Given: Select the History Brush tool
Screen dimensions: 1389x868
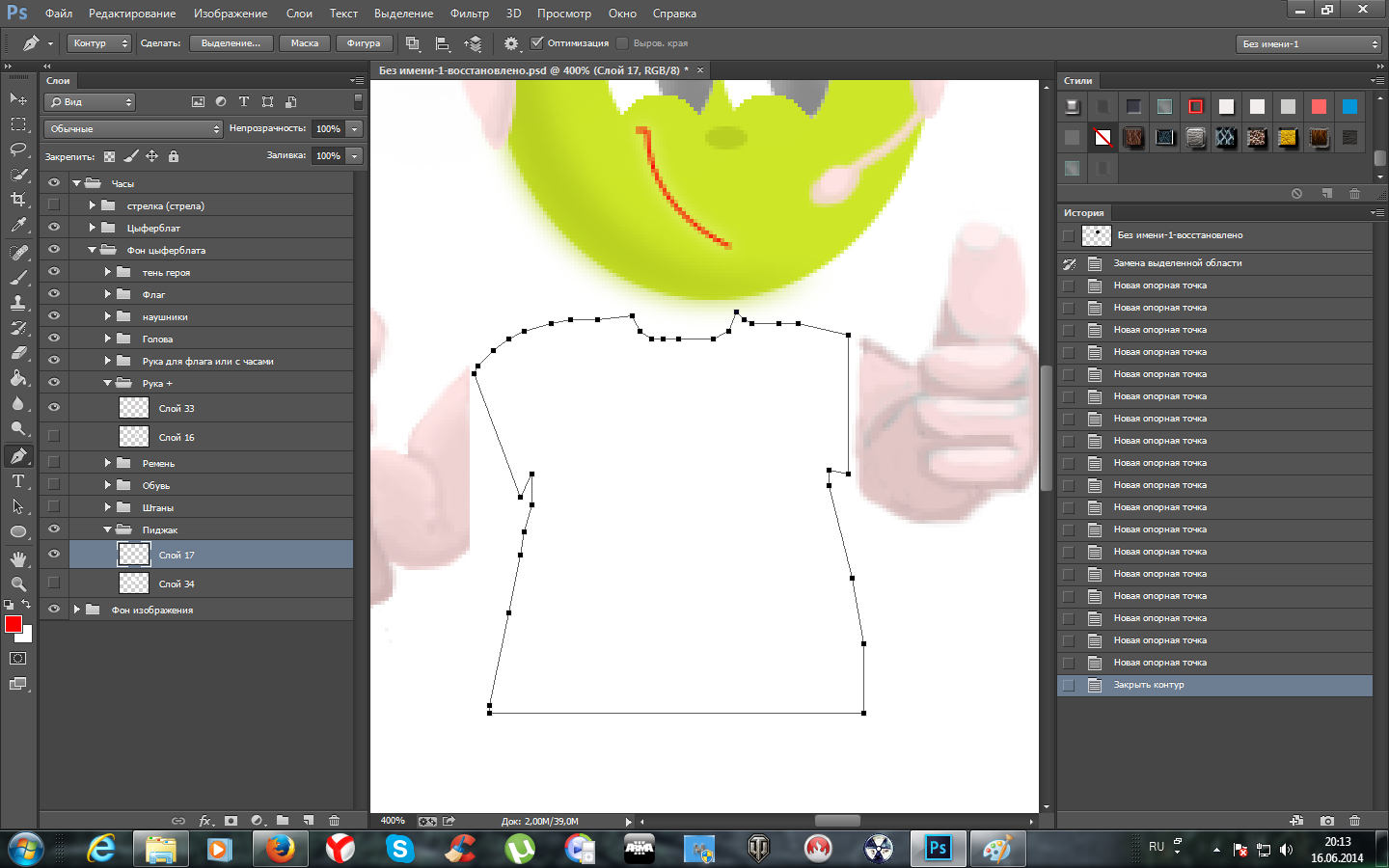Looking at the screenshot, I should [x=18, y=327].
